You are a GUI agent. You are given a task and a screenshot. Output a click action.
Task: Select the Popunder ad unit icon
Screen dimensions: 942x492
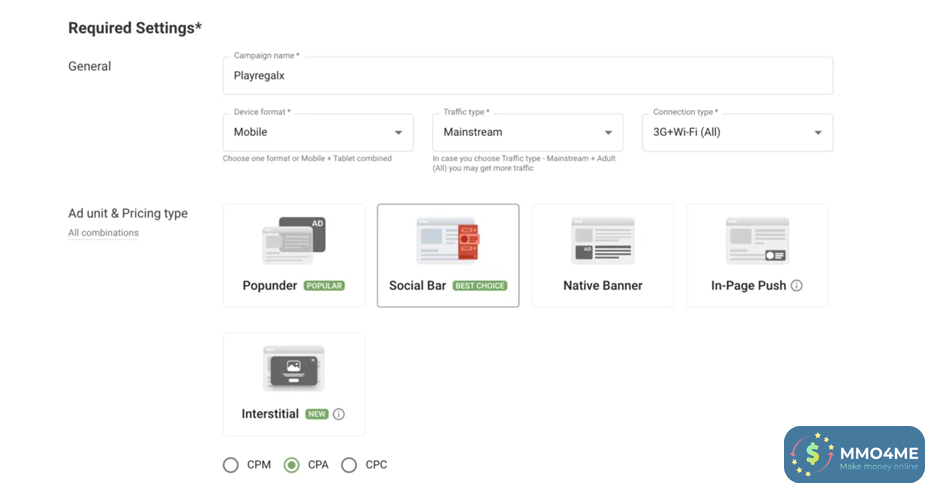click(293, 240)
